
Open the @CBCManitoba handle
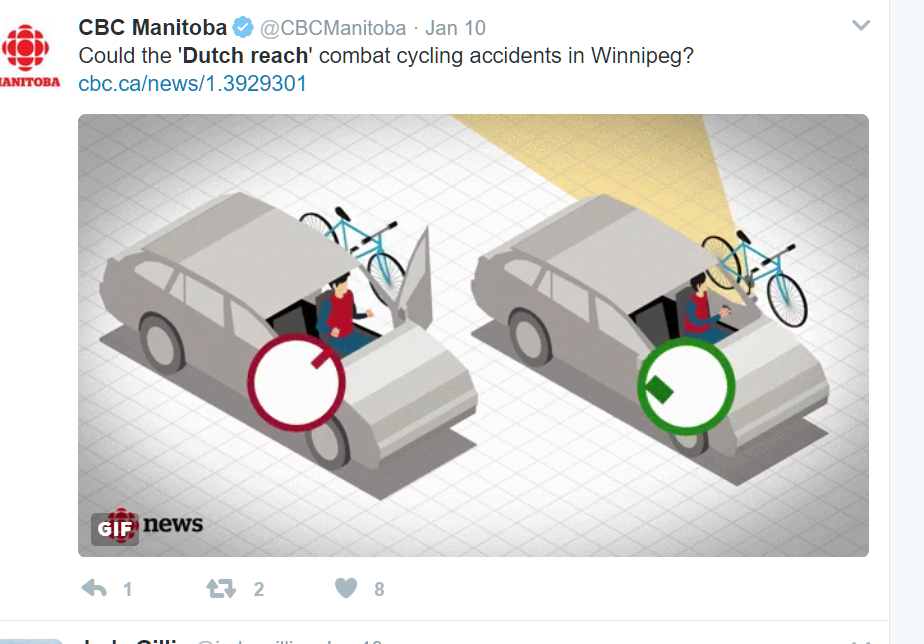tap(333, 28)
